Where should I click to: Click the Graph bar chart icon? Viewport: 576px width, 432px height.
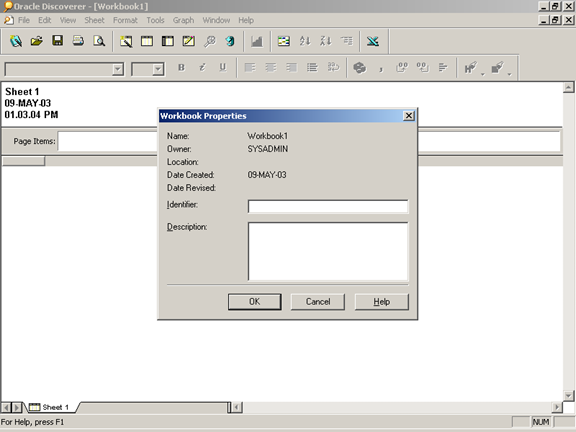(x=257, y=41)
